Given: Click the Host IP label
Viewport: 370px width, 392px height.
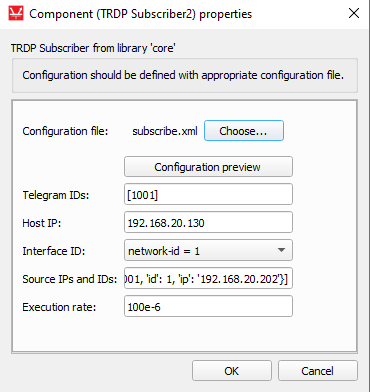Looking at the screenshot, I should (42, 223).
